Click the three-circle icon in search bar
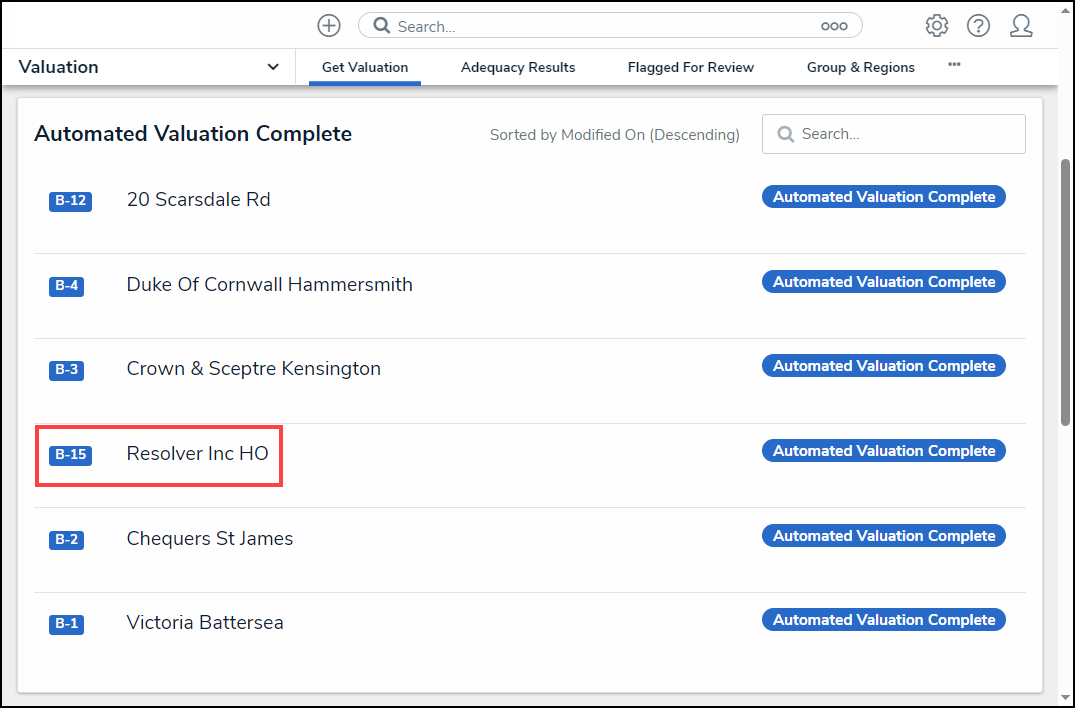The image size is (1075, 708). point(834,26)
